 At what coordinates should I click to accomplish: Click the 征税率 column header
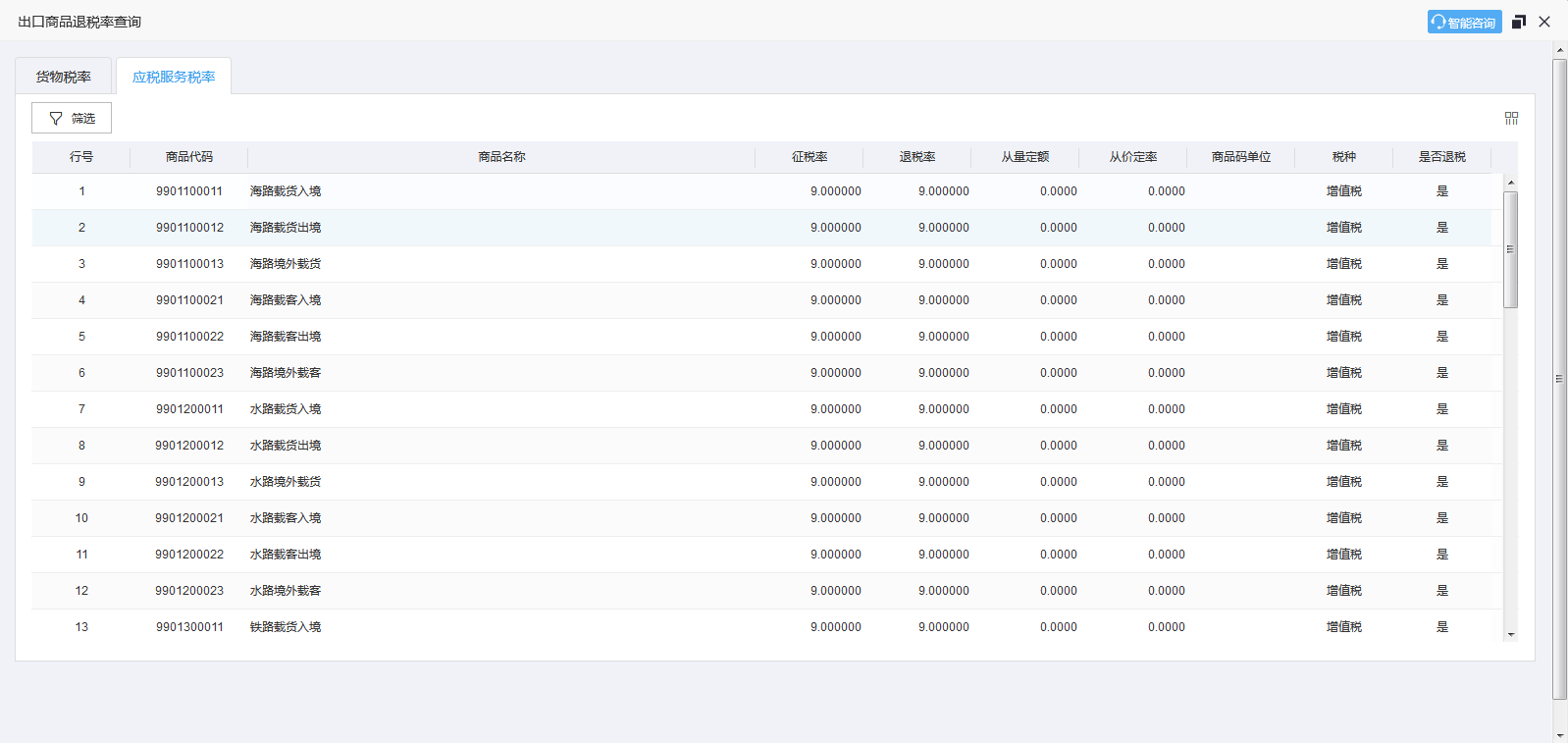pyautogui.click(x=810, y=157)
